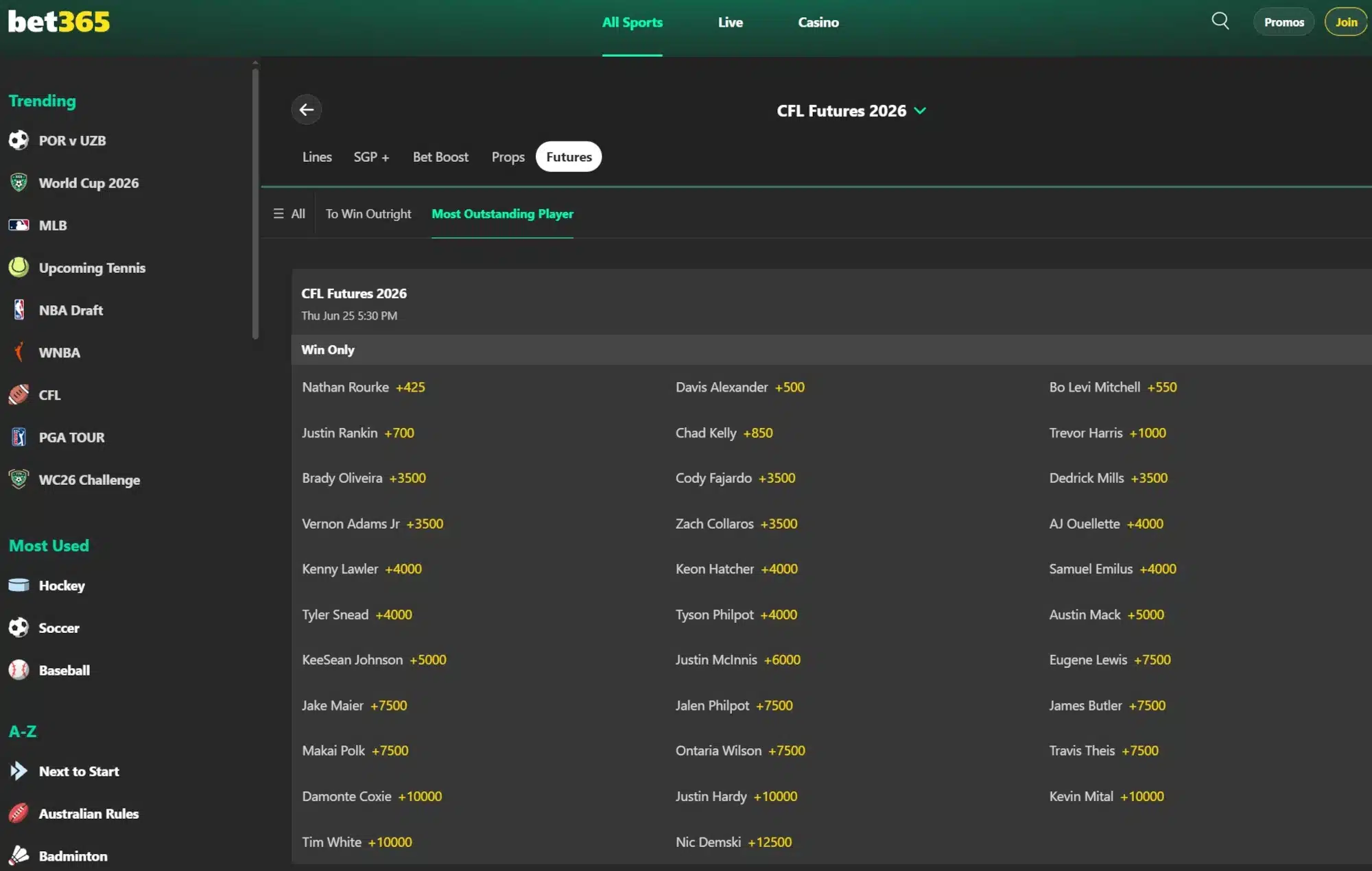Choose Vernon Adams Jr +3500
The width and height of the screenshot is (1372, 871).
click(372, 524)
